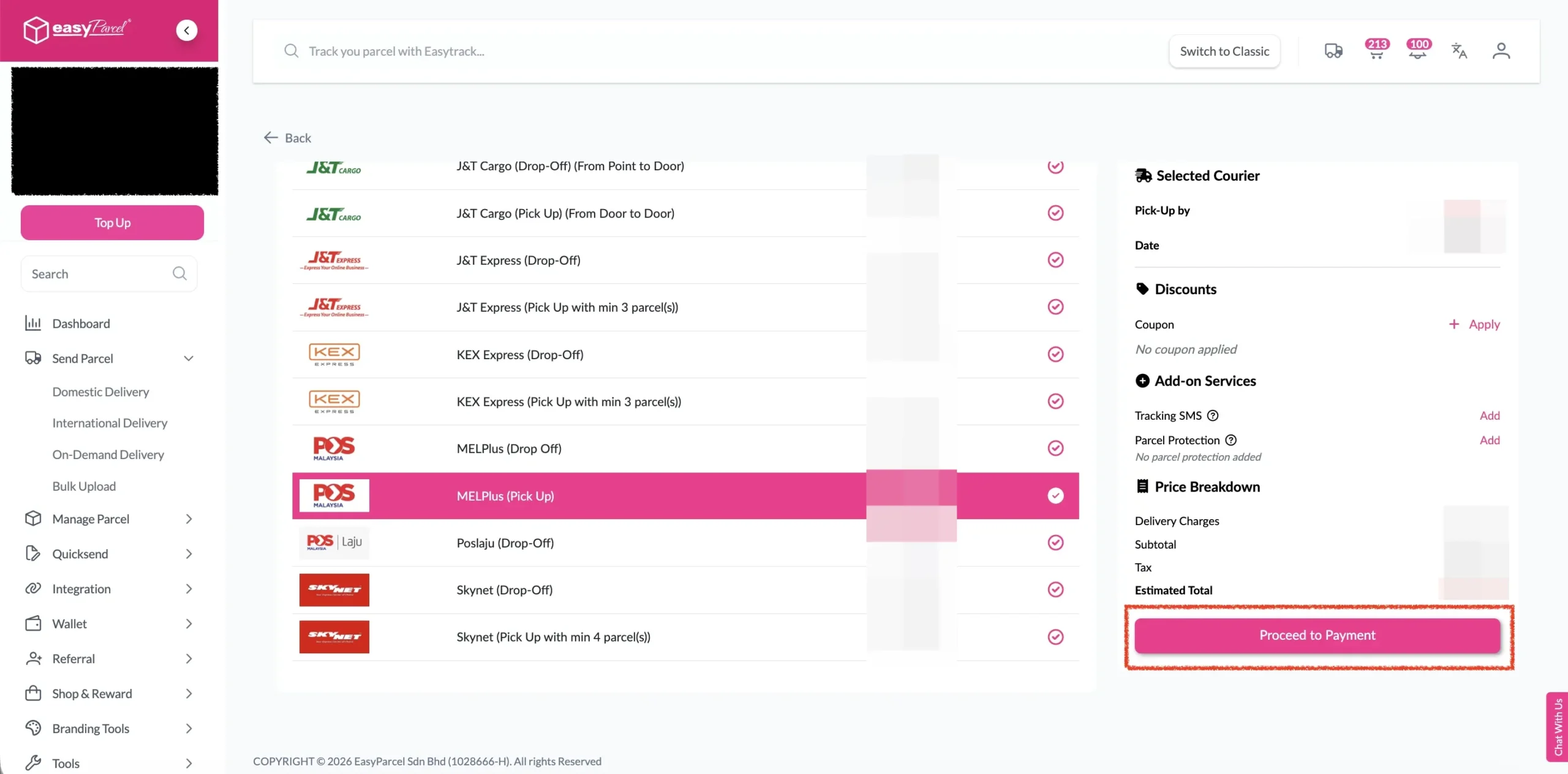Click Proceed to Payment button

[x=1317, y=636]
